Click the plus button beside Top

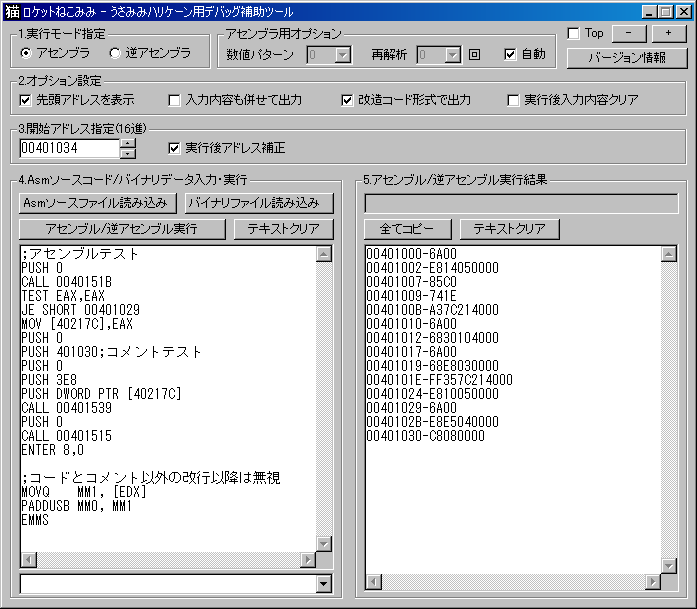[669, 34]
